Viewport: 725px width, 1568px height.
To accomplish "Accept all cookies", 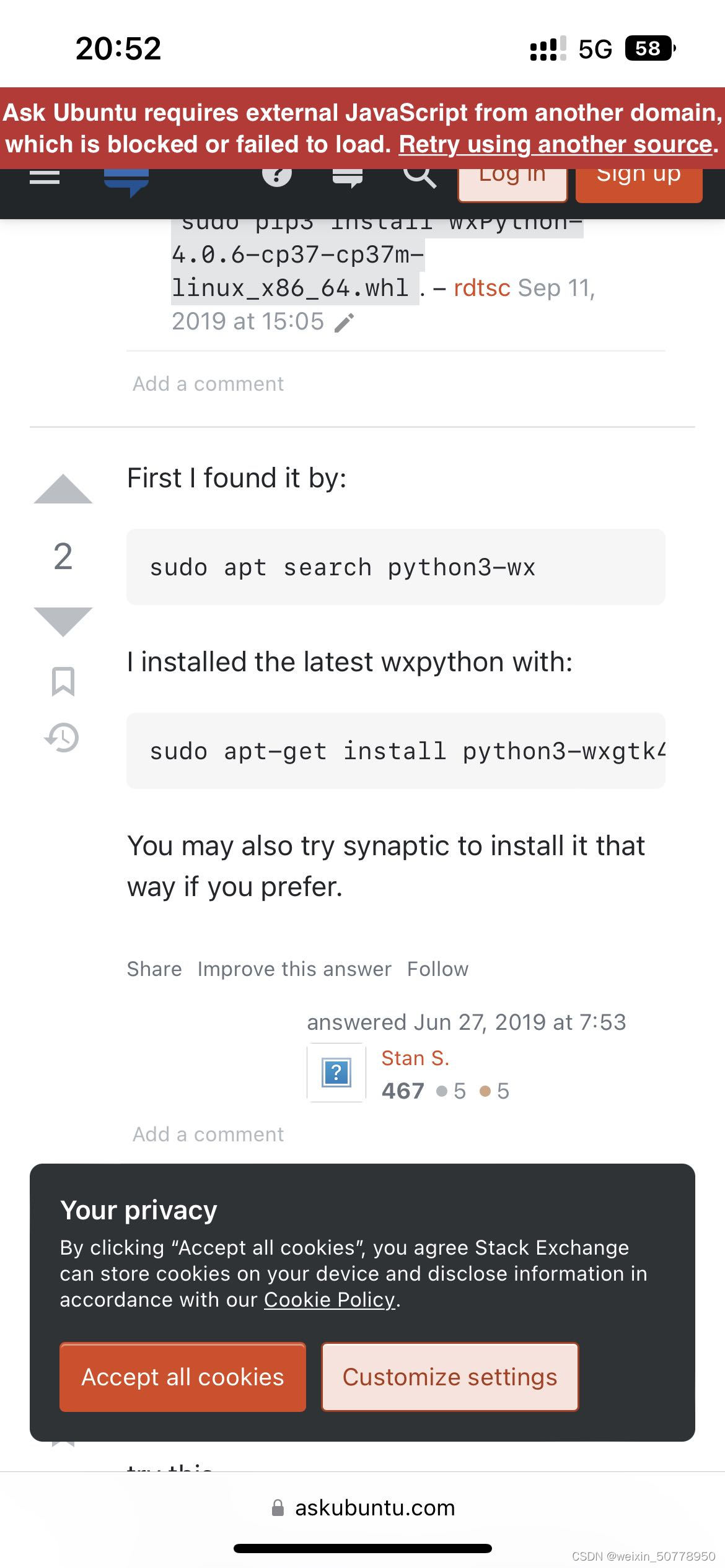I will [x=182, y=1377].
